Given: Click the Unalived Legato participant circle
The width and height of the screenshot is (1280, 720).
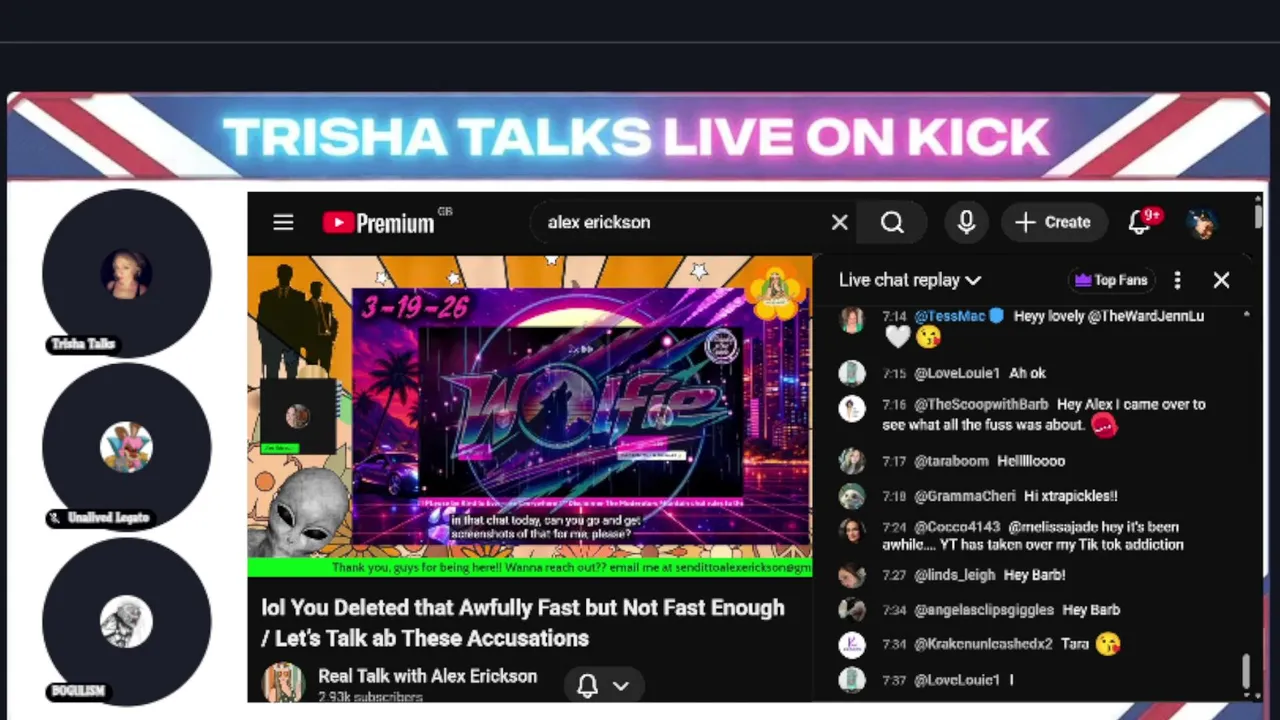Looking at the screenshot, I should [127, 445].
